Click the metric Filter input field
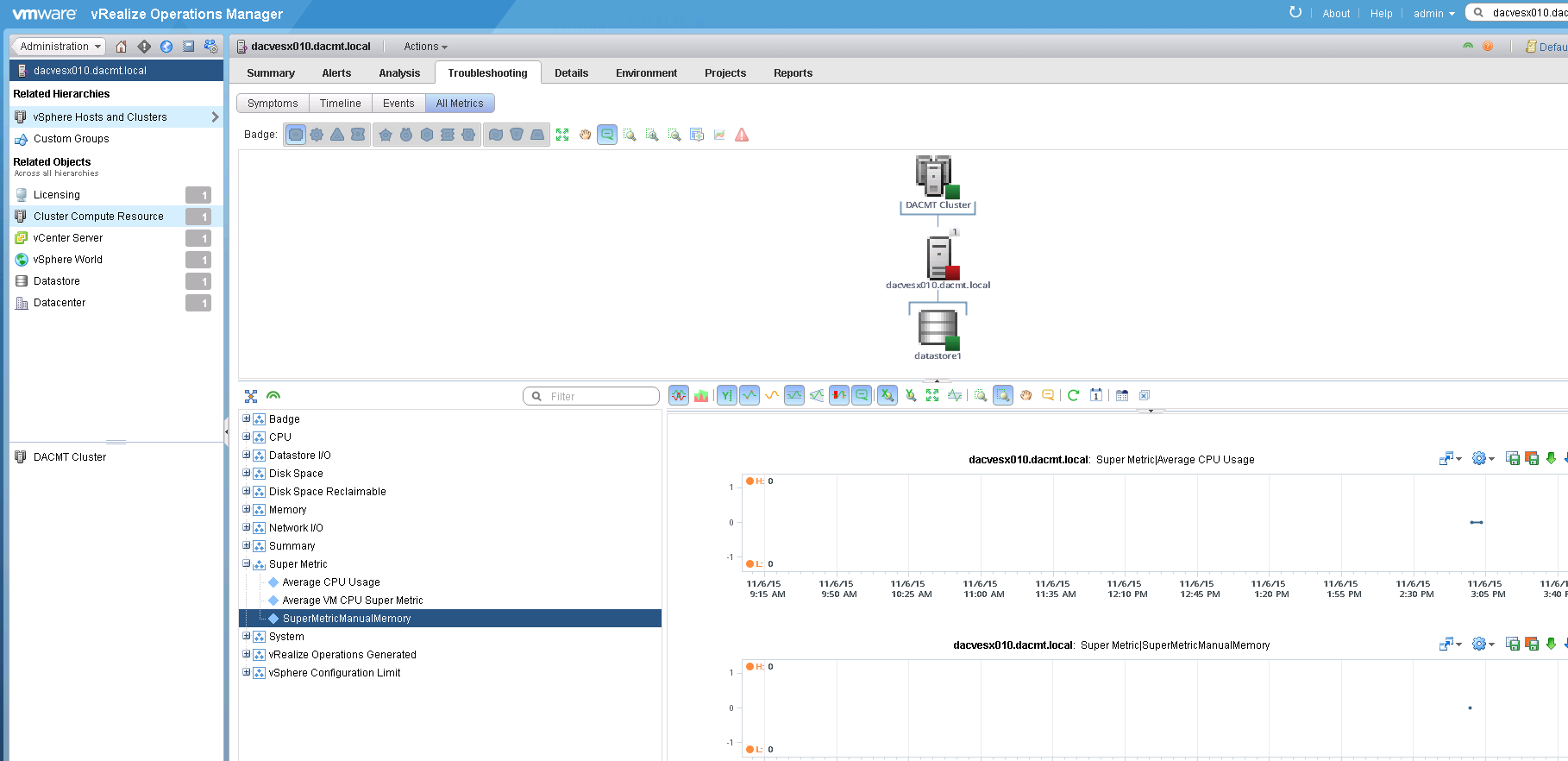This screenshot has height=761, width=1568. pos(591,396)
